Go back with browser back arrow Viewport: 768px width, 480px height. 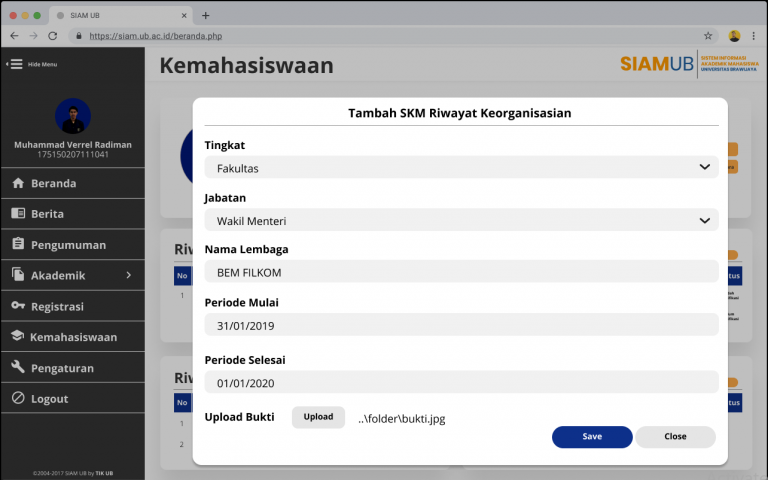[x=14, y=36]
